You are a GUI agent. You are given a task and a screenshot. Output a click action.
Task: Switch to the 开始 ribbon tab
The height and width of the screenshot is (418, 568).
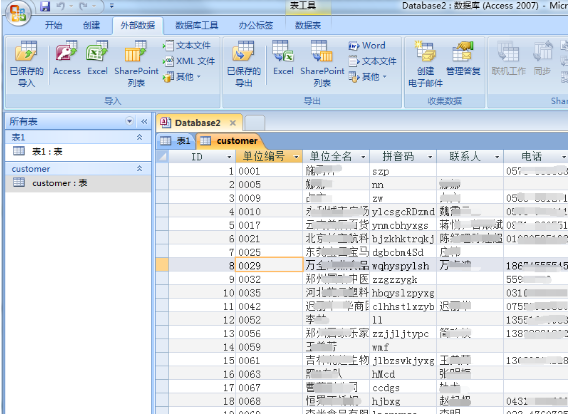tap(54, 25)
